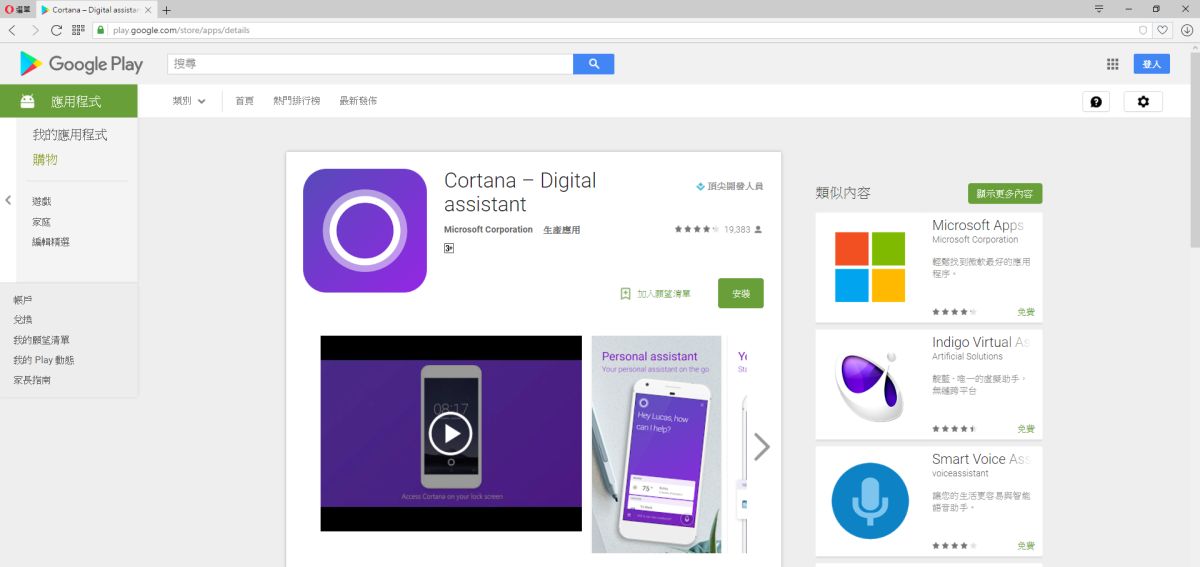Image resolution: width=1200 pixels, height=567 pixels.
Task: Show next screenshots with right chevron
Action: coord(762,446)
